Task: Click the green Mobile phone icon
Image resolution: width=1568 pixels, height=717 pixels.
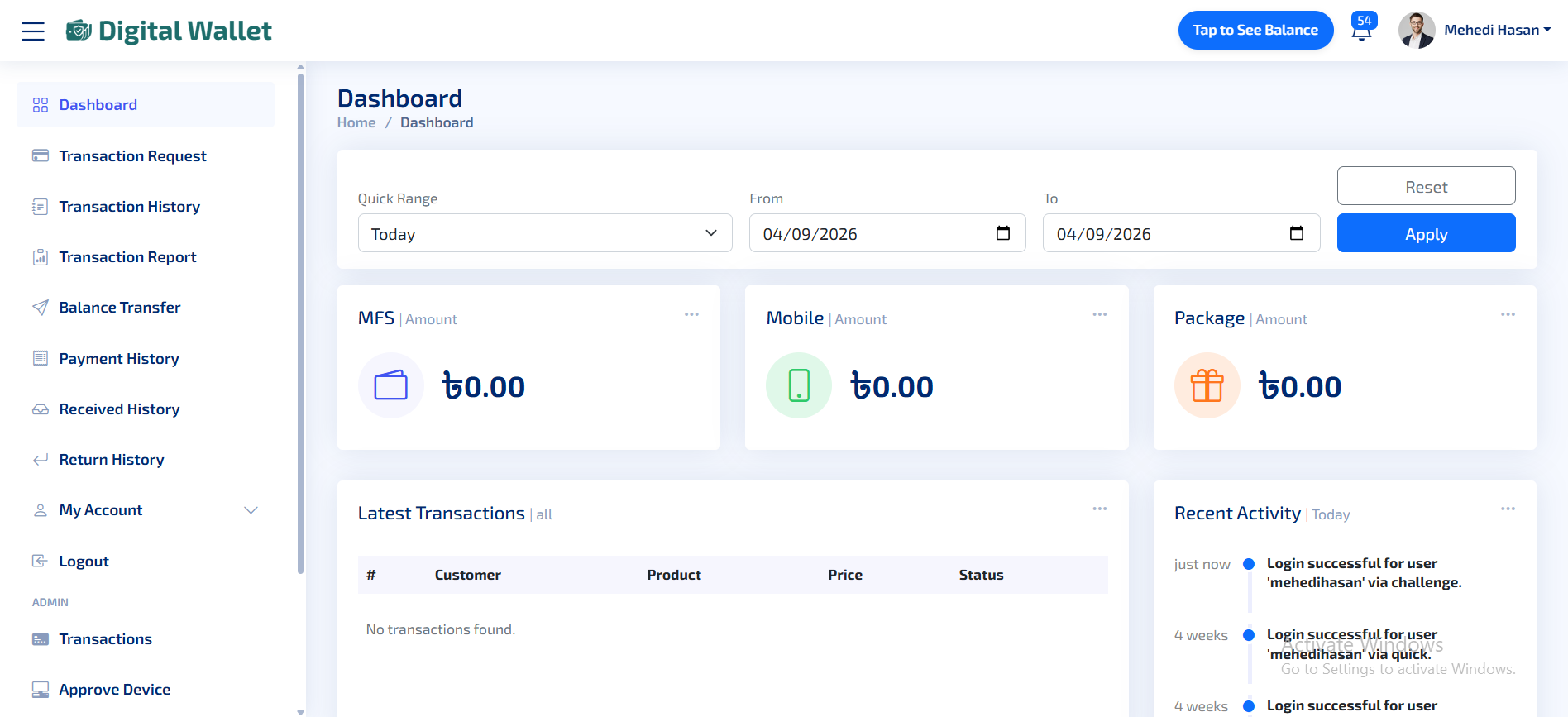Action: point(798,385)
